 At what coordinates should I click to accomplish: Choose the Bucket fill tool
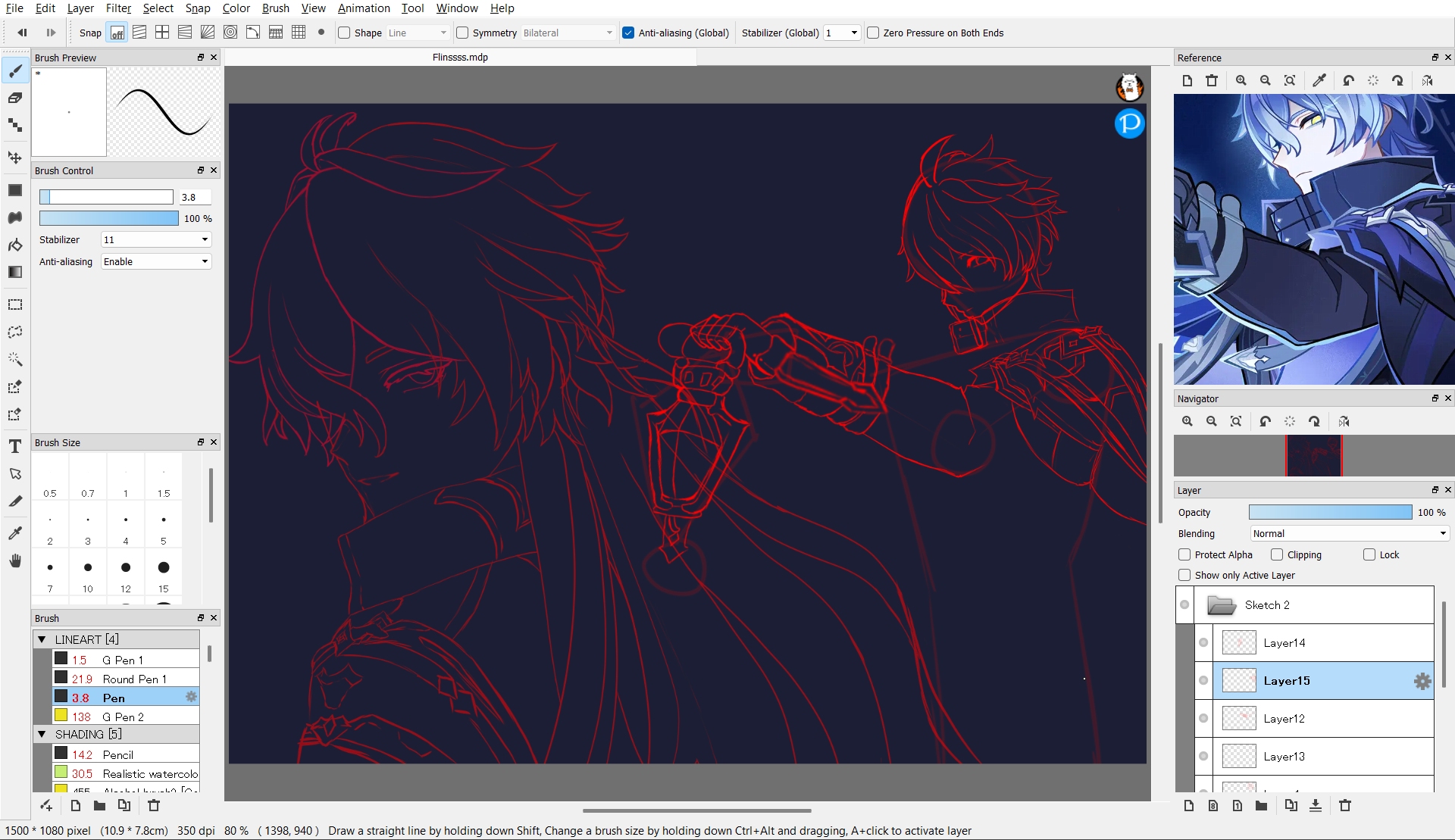(x=14, y=245)
